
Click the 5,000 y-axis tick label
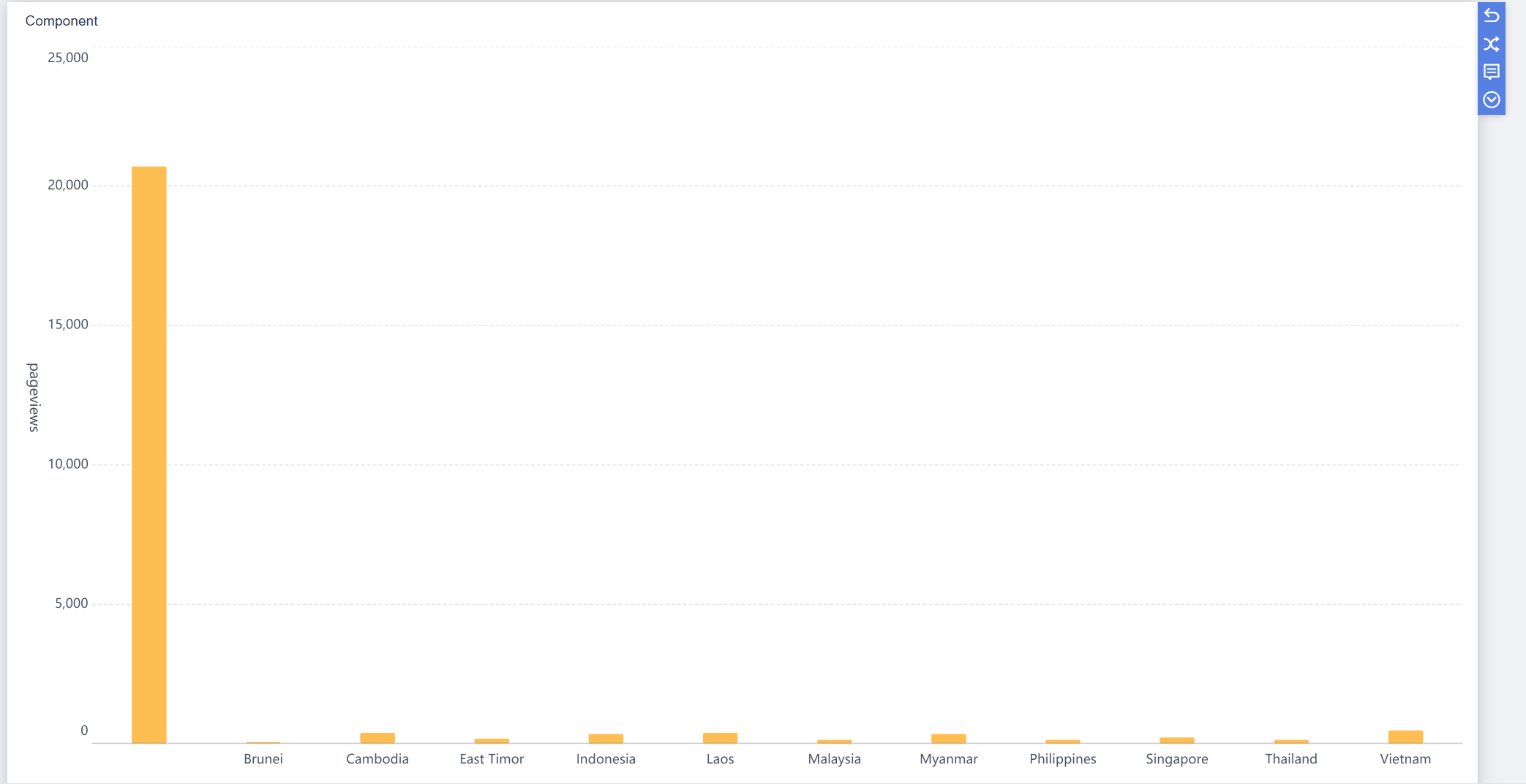(72, 603)
